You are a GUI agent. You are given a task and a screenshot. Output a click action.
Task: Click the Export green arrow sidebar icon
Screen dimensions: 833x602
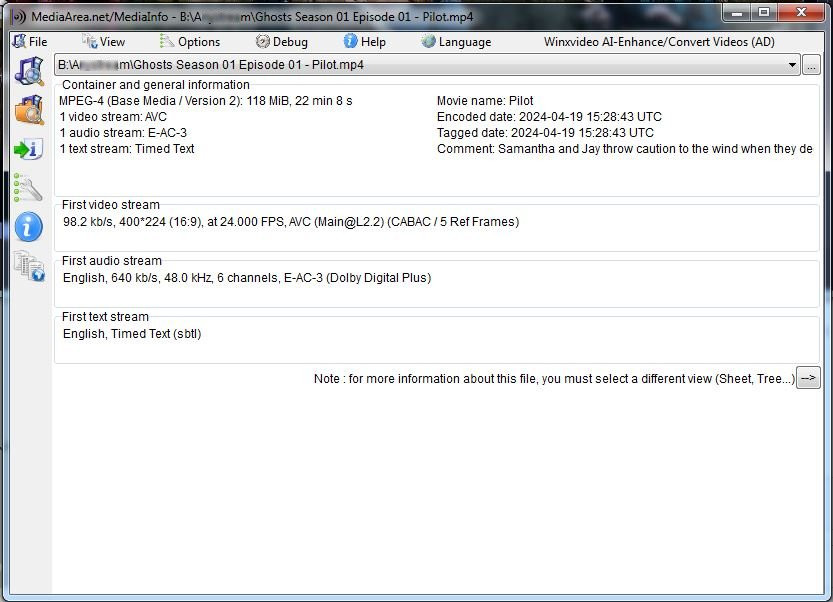[x=29, y=149]
